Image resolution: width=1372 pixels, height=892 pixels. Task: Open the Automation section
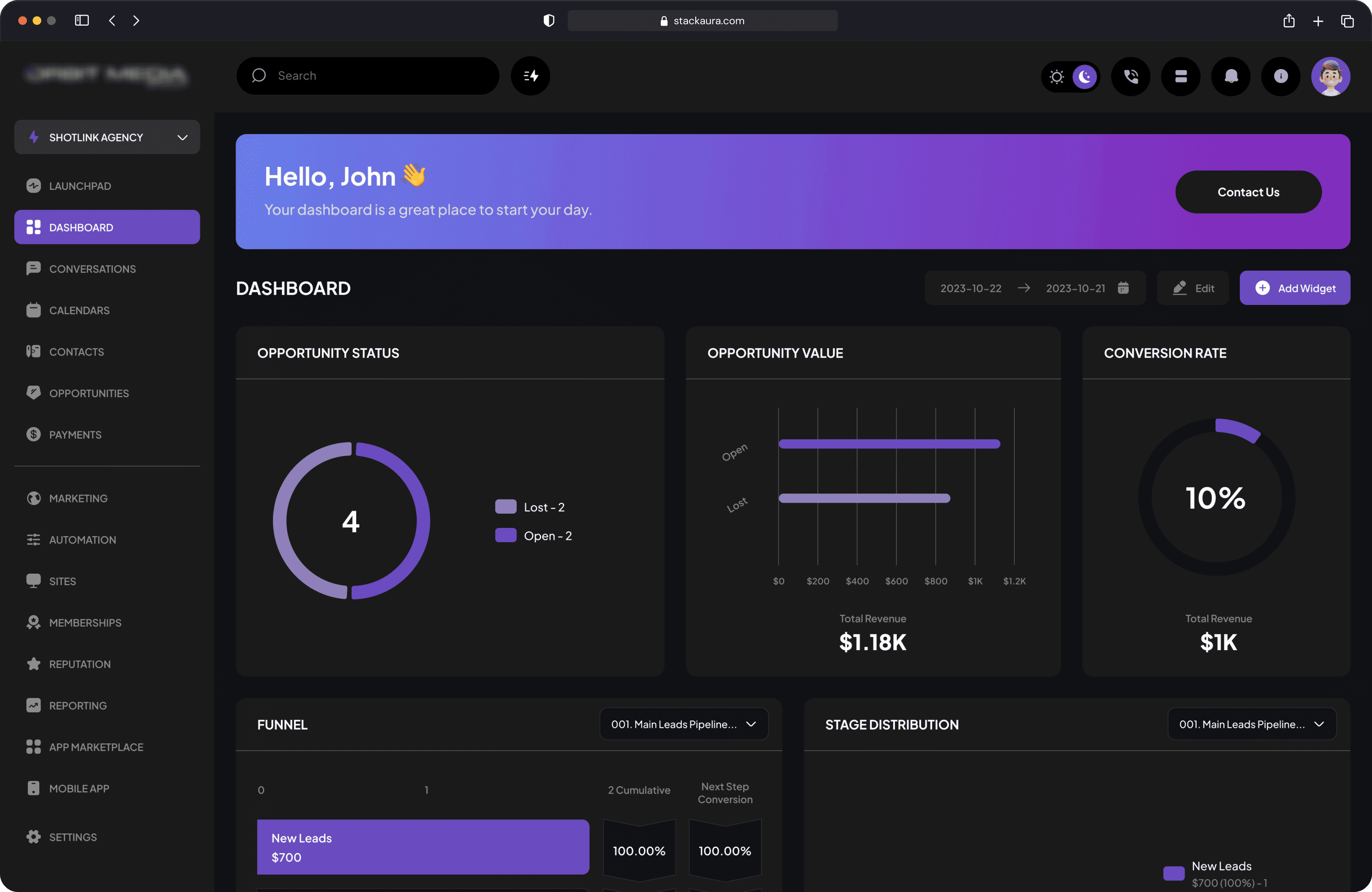tap(82, 540)
